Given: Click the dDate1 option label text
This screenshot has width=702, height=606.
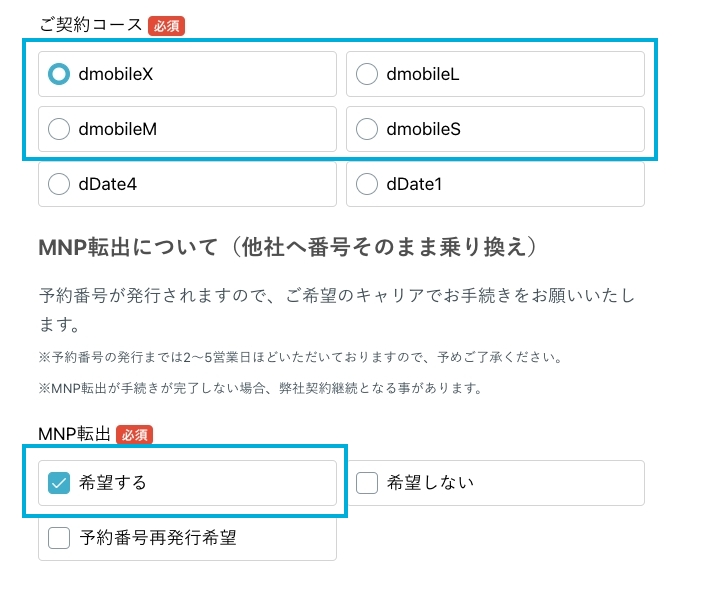Looking at the screenshot, I should coord(414,184).
